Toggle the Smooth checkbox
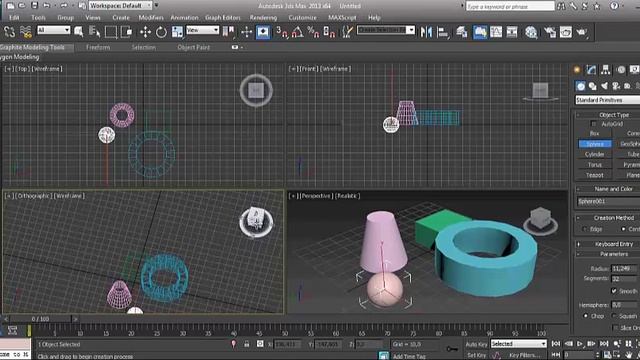The width and height of the screenshot is (640, 360). pos(614,291)
